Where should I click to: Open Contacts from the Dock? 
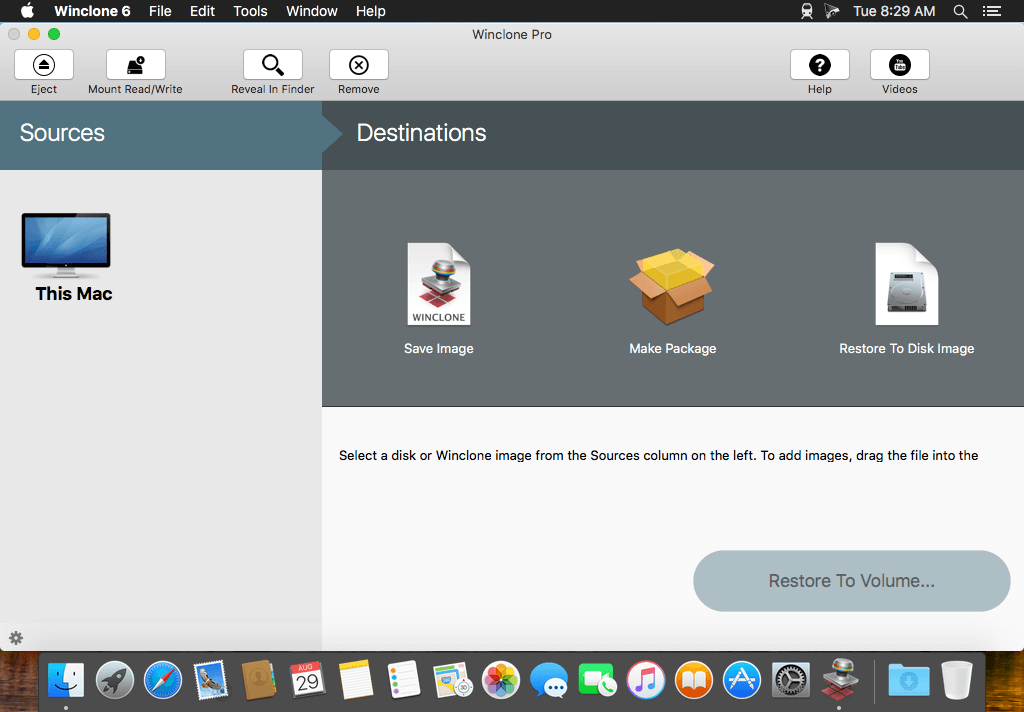pos(259,680)
